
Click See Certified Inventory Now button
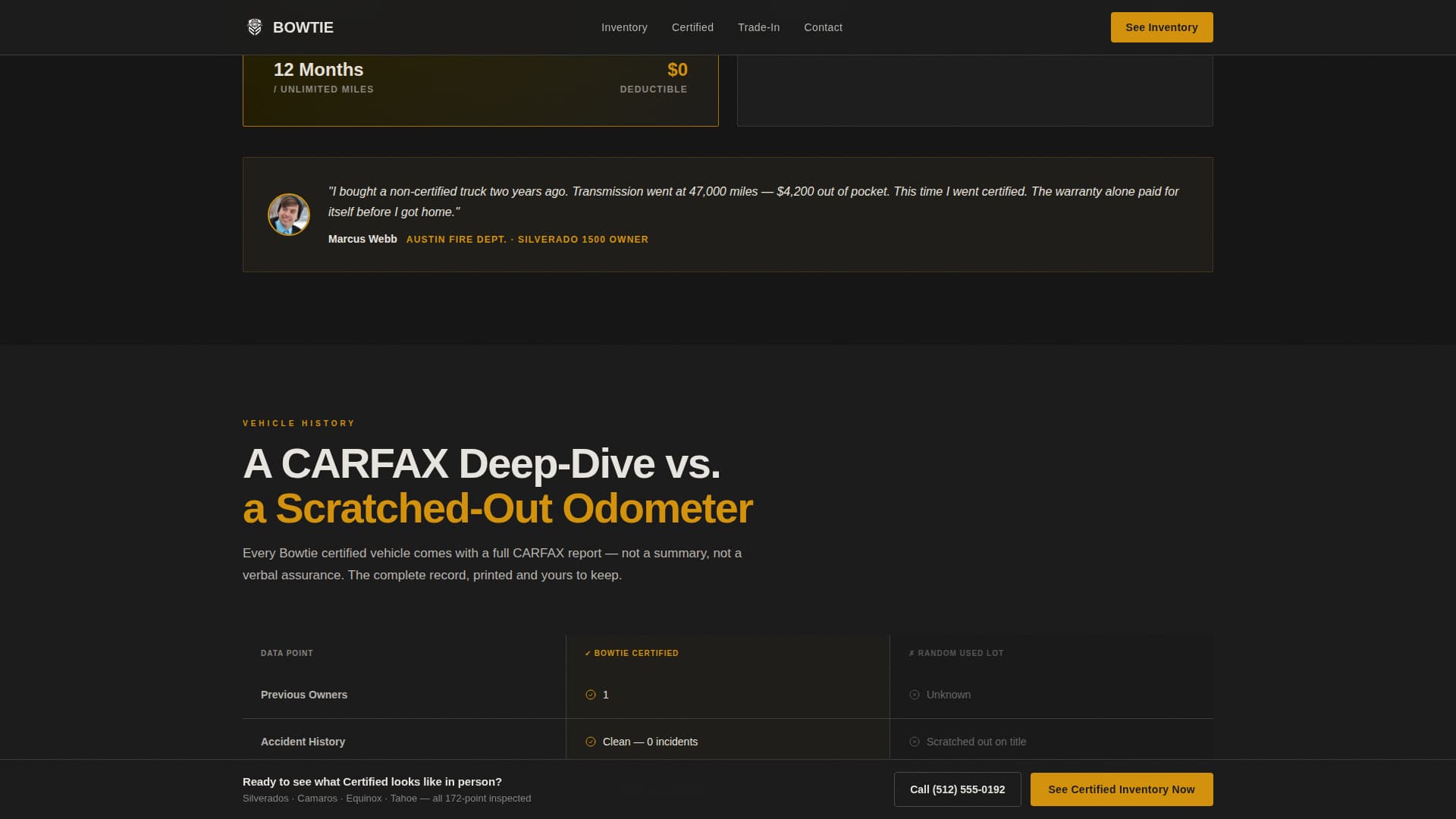tap(1122, 789)
